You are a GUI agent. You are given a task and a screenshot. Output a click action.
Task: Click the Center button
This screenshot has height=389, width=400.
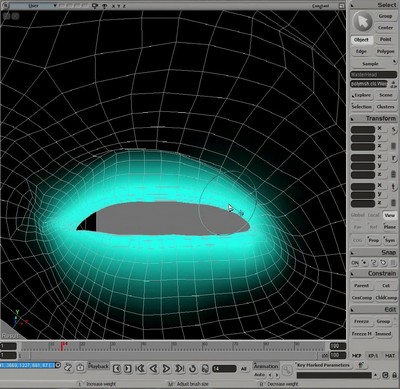tap(385, 28)
